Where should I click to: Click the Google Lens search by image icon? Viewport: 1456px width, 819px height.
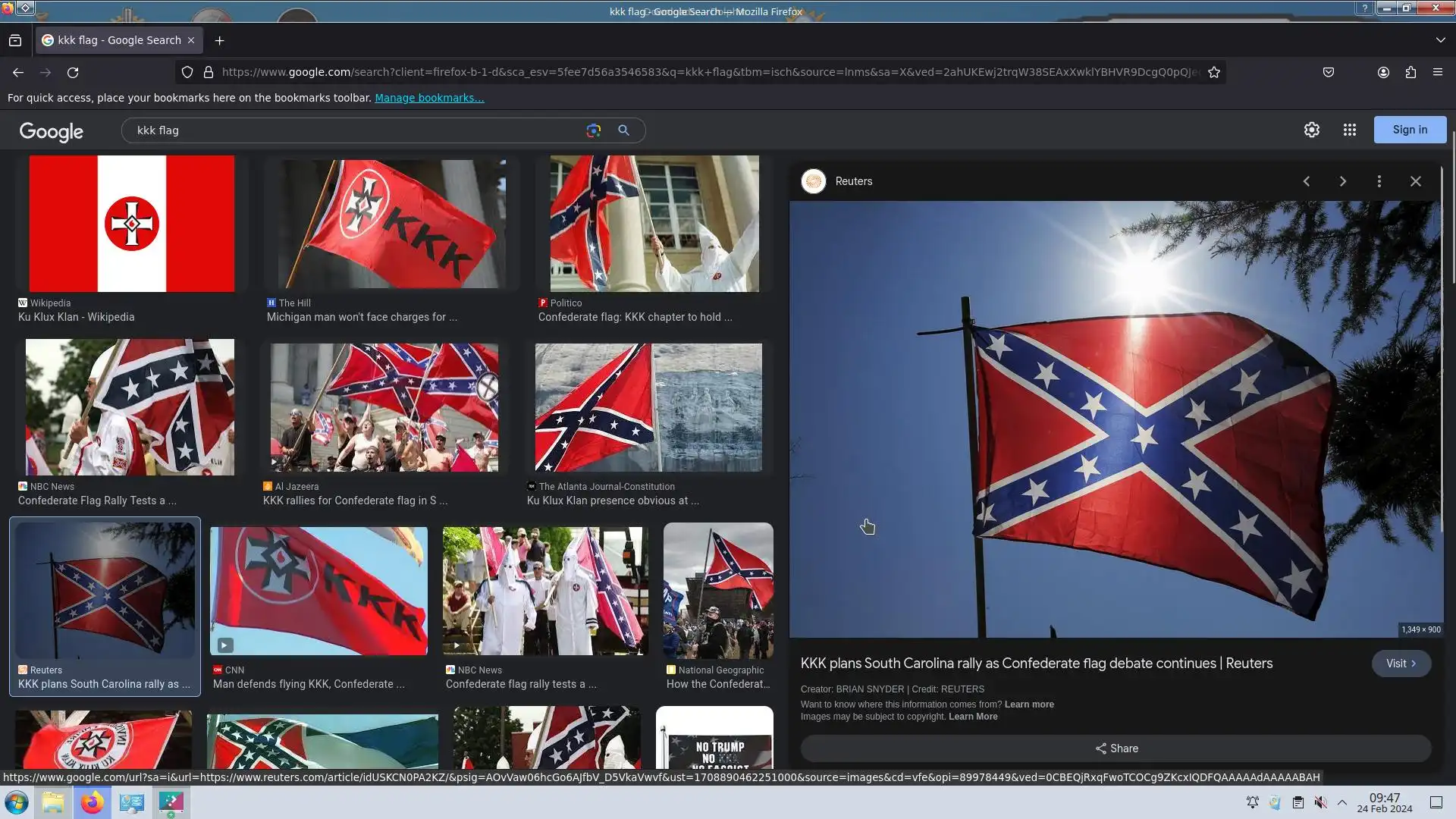click(x=593, y=130)
